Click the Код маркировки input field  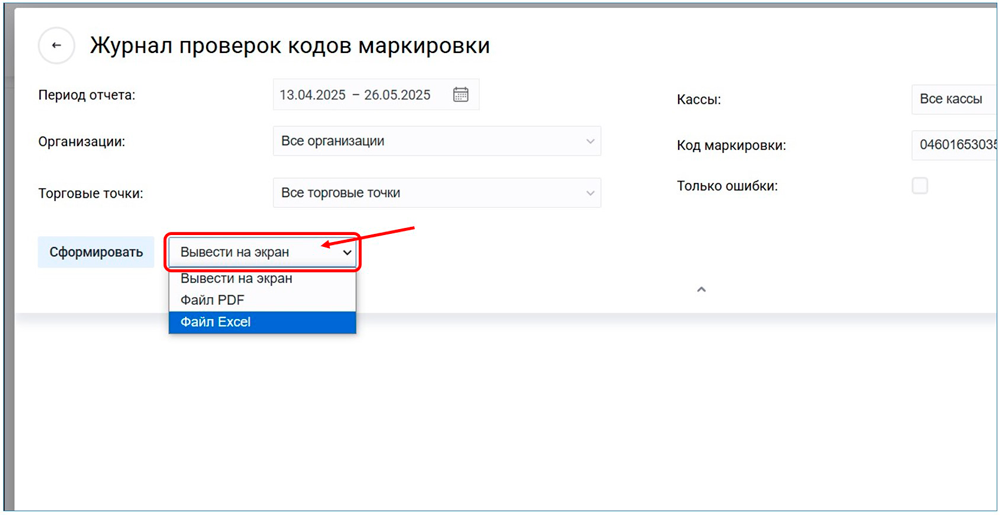click(957, 145)
